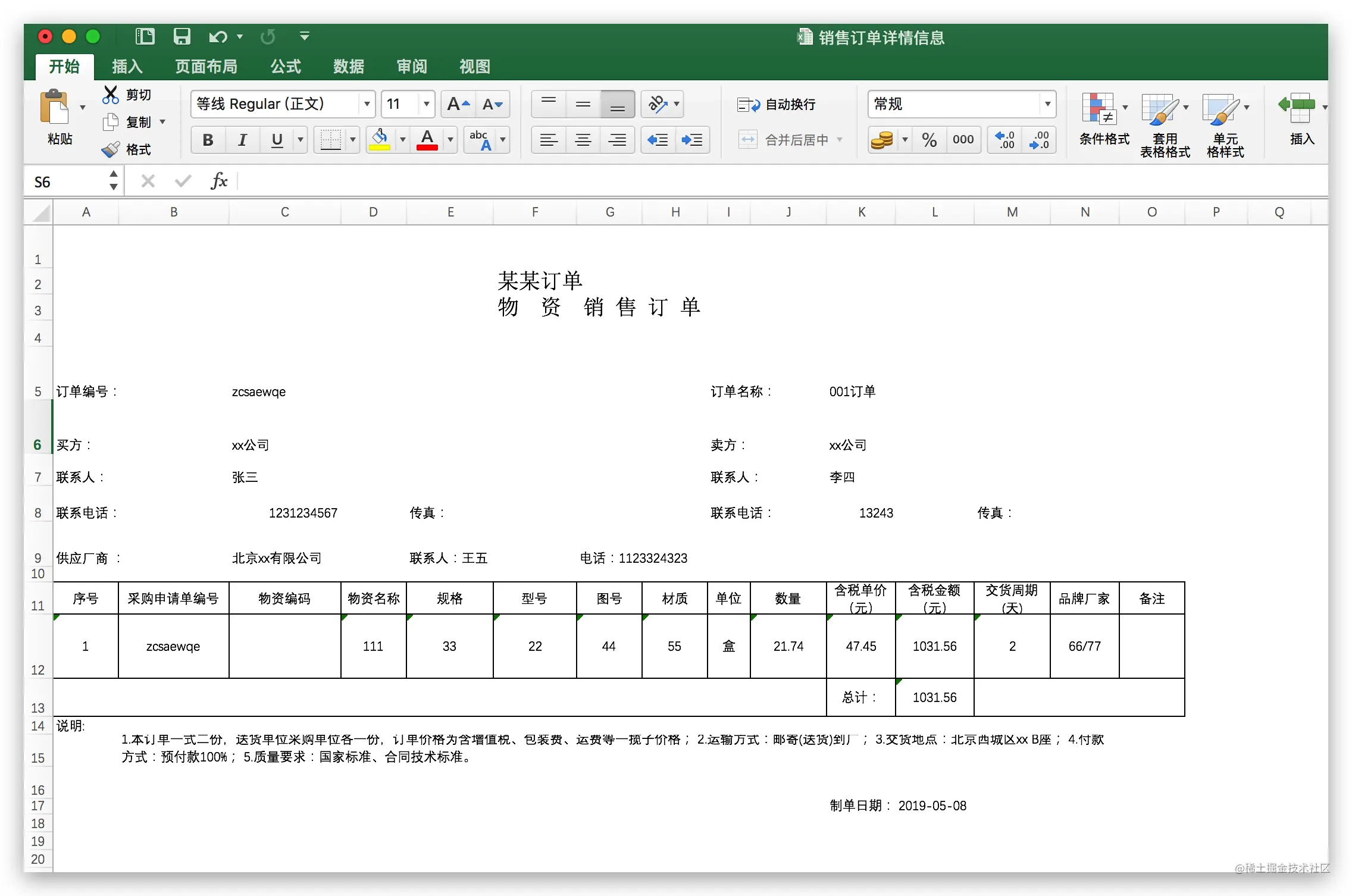Screen dimensions: 1352x896
Task: Toggle Italic formatting
Action: [242, 140]
